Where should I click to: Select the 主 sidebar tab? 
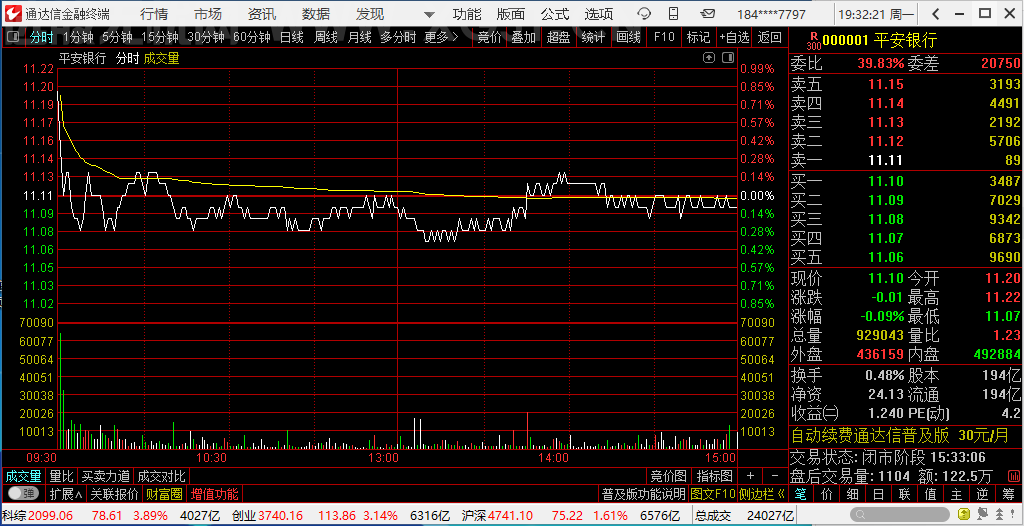click(956, 493)
